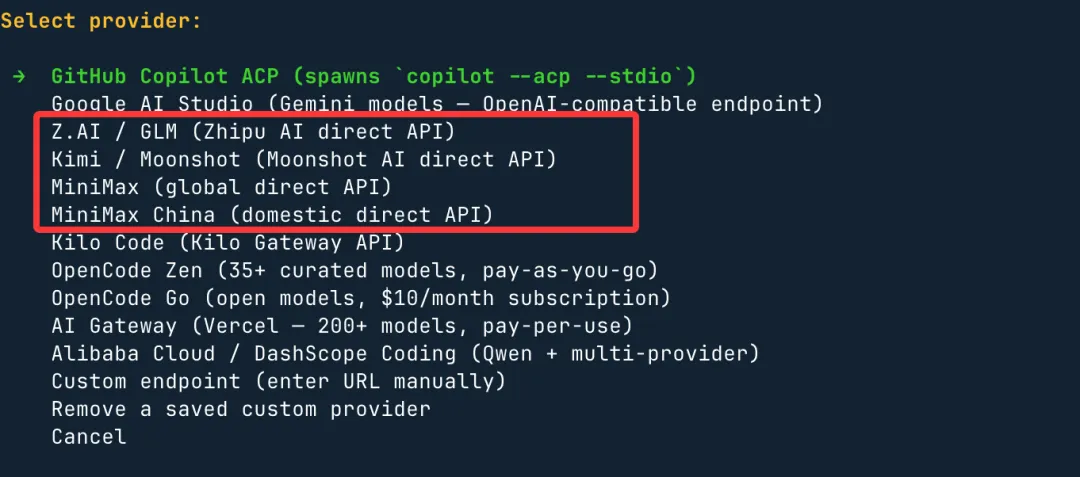Click the Select provider prompt heading
Viewport: 1080px width, 477px height.
coord(101,21)
